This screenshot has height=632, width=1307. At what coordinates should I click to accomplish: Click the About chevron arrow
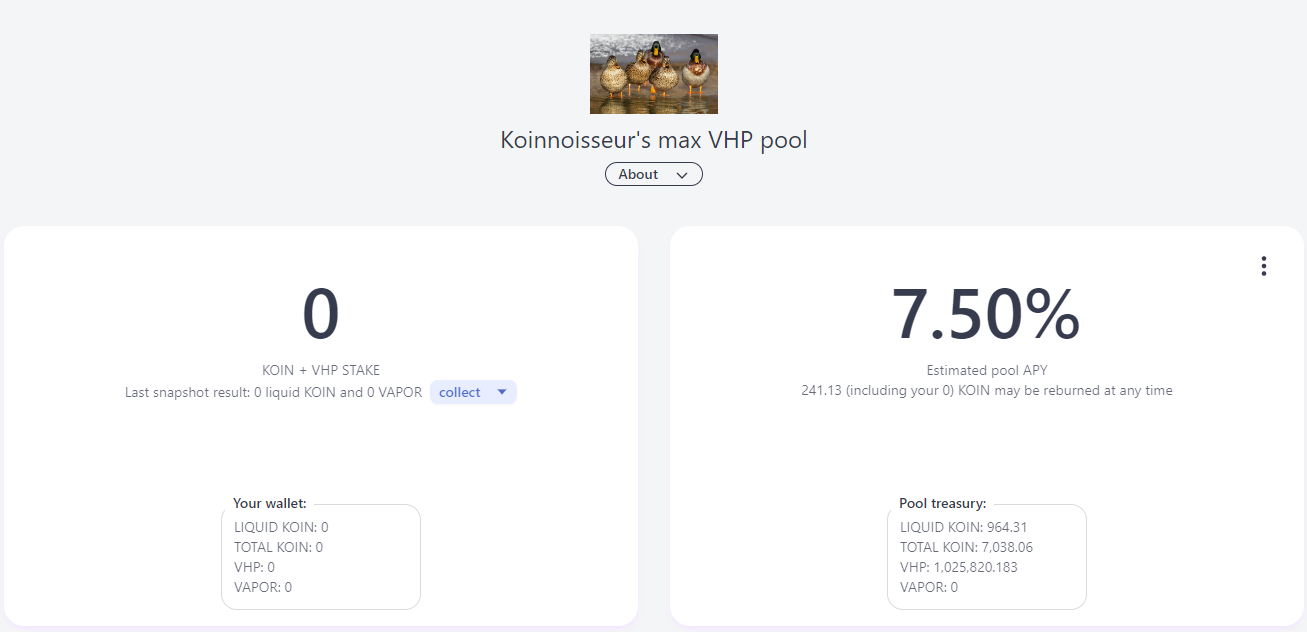click(x=682, y=175)
